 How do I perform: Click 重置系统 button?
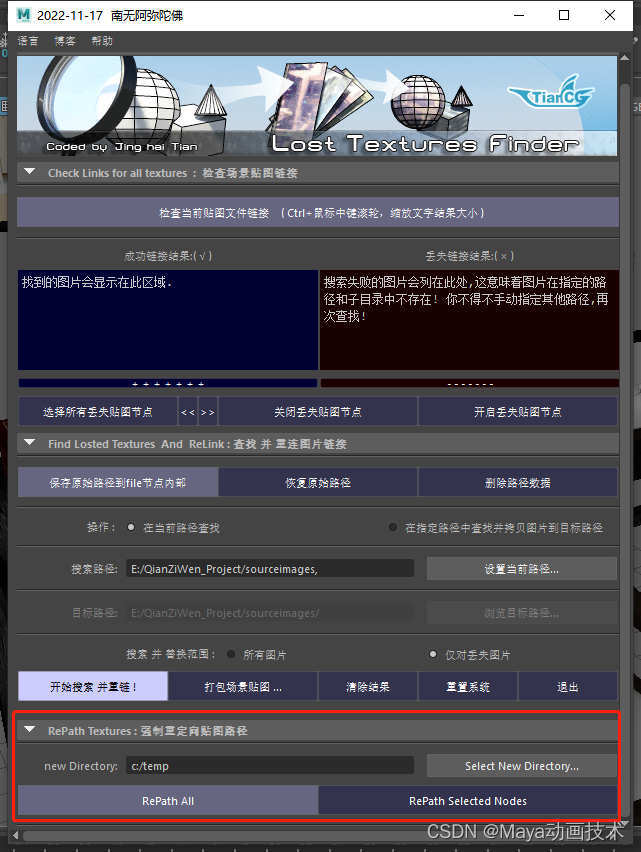click(468, 686)
